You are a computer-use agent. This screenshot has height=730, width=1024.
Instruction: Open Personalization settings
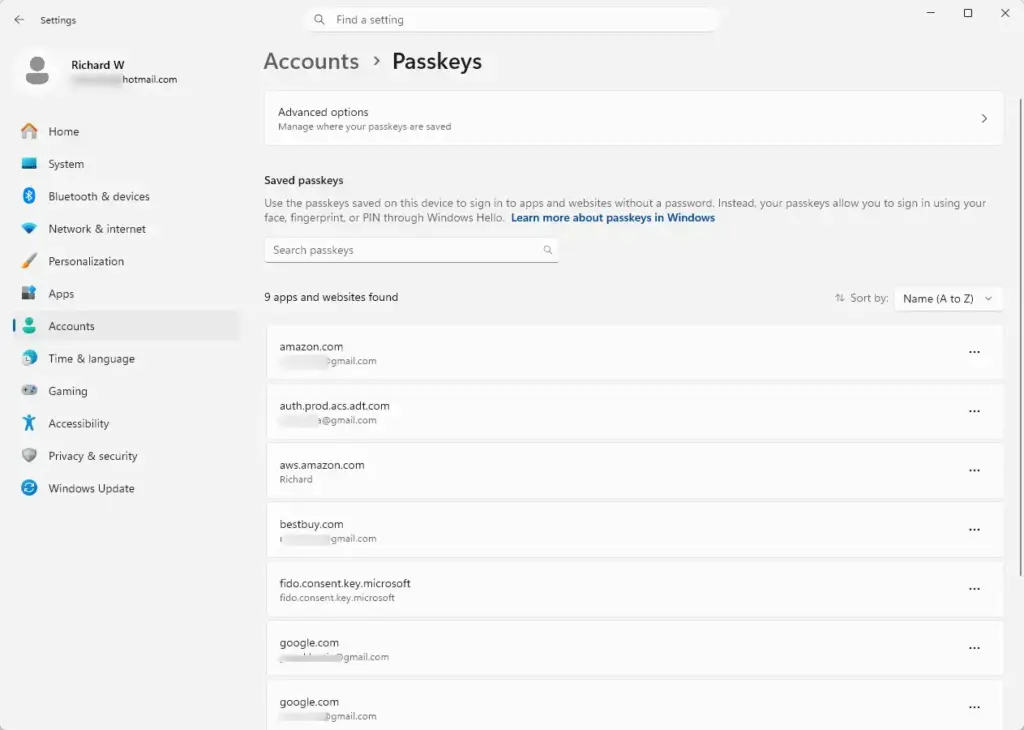(127, 261)
